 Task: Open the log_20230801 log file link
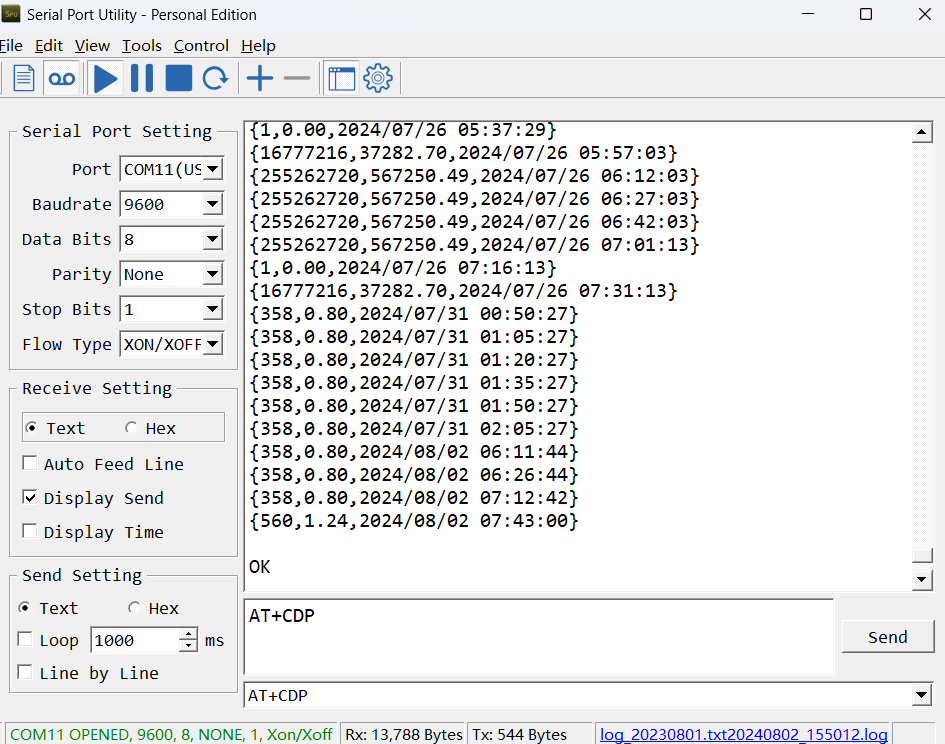[744, 734]
